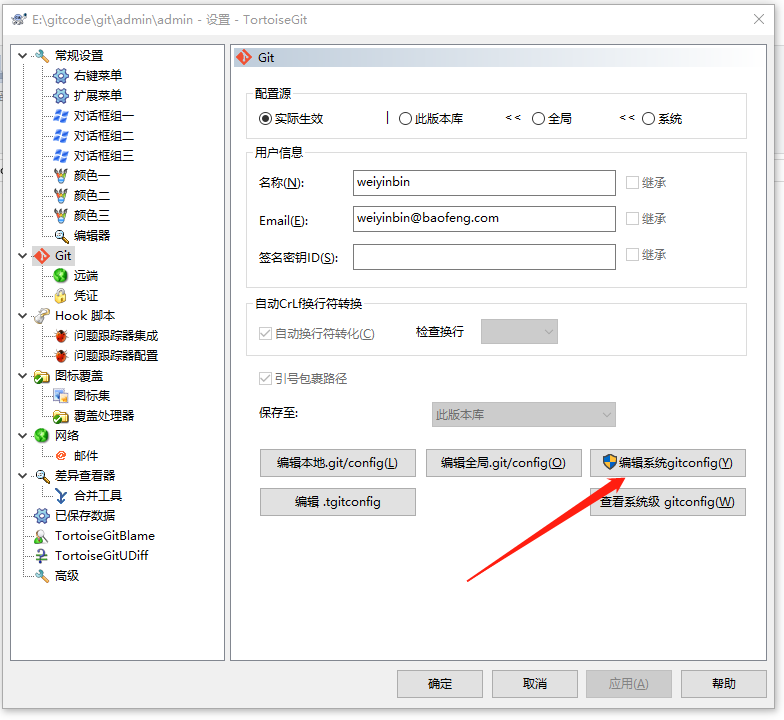
Task: Click the 图标覆盖 folder icon
Action: (42, 376)
